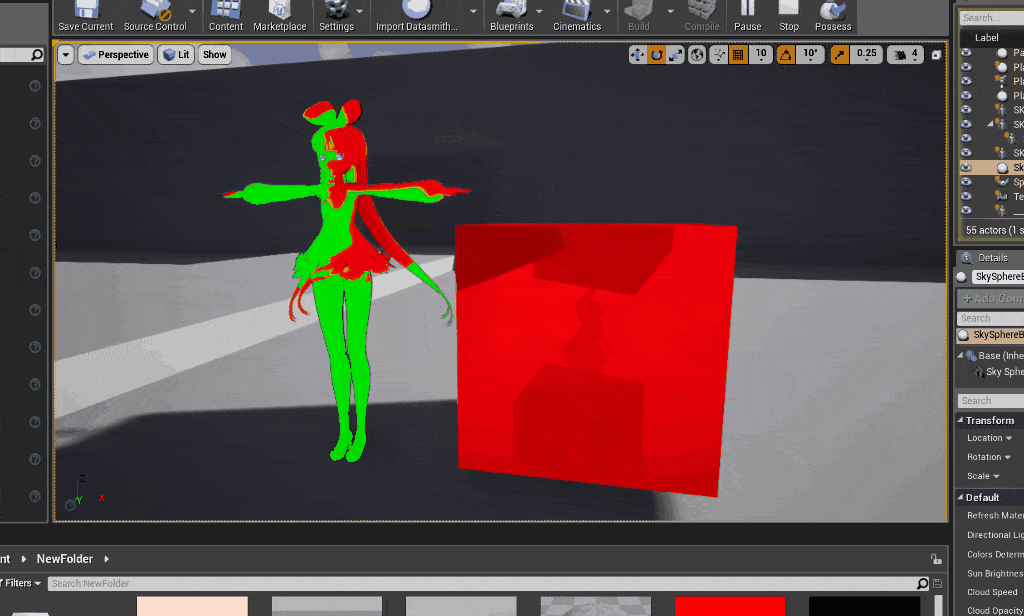
Task: Open the Marketplace from the toolbar
Action: coord(280,15)
